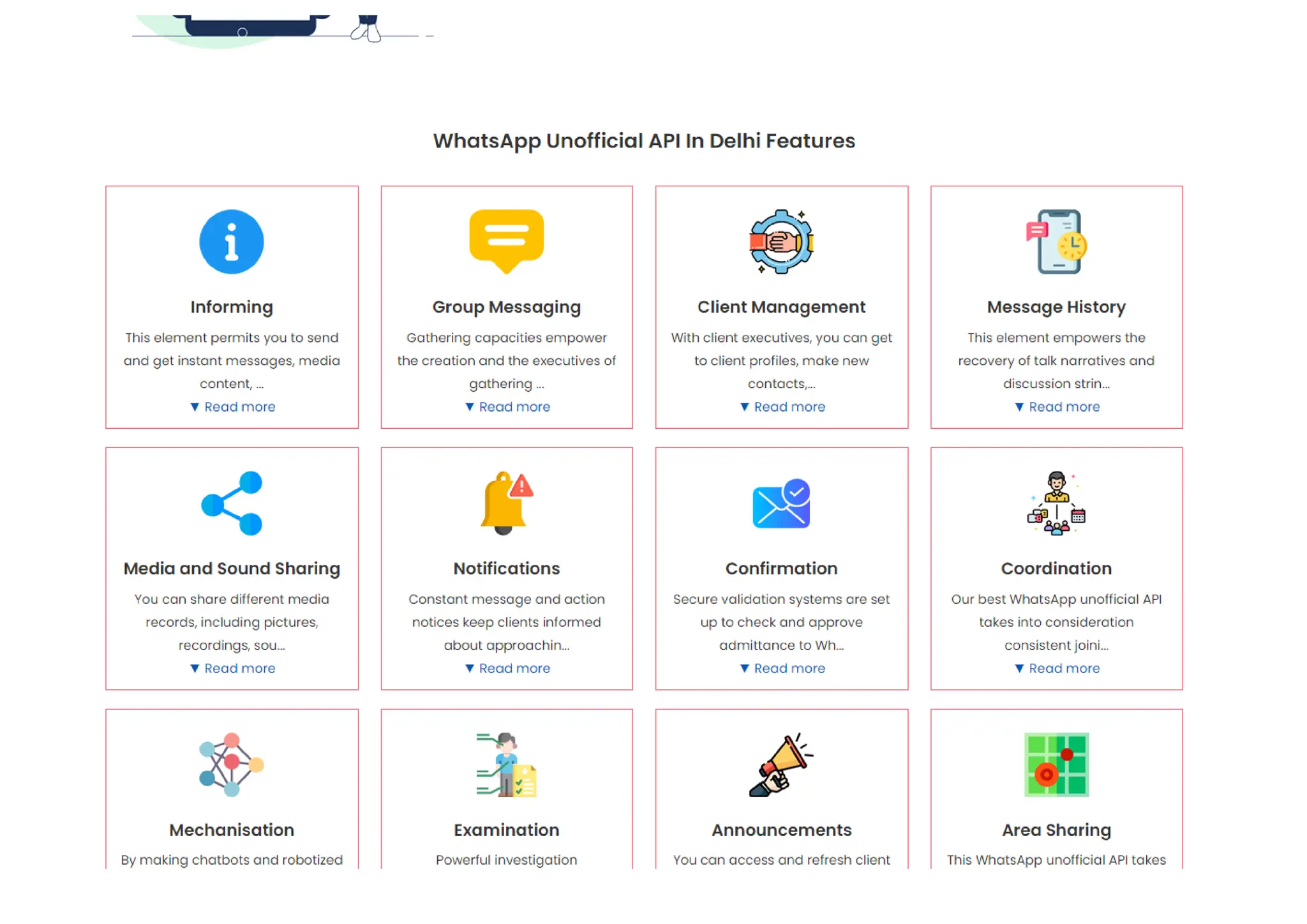Image resolution: width=1307 pixels, height=924 pixels.
Task: Click the Client Management handshake gear icon
Action: [x=781, y=242]
